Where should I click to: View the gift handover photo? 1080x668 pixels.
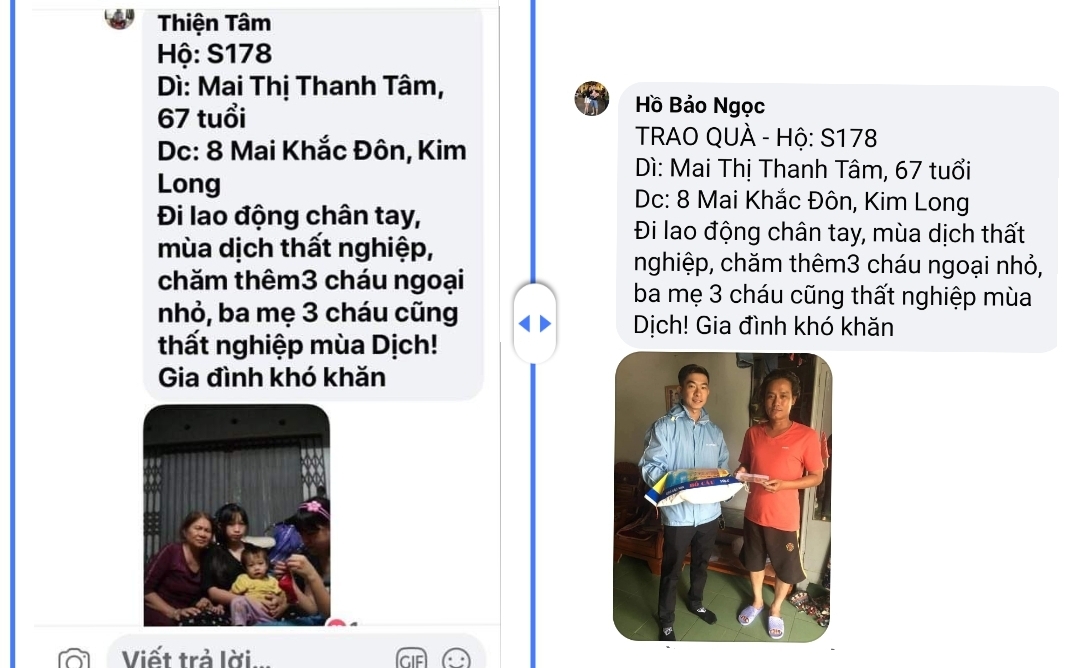point(723,497)
